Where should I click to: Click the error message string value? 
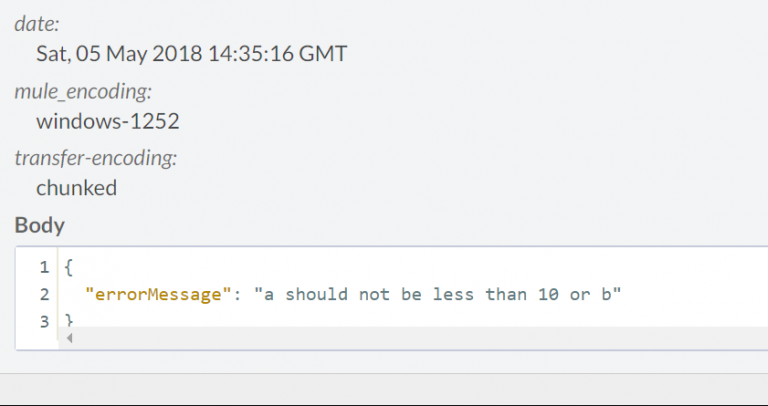click(438, 295)
